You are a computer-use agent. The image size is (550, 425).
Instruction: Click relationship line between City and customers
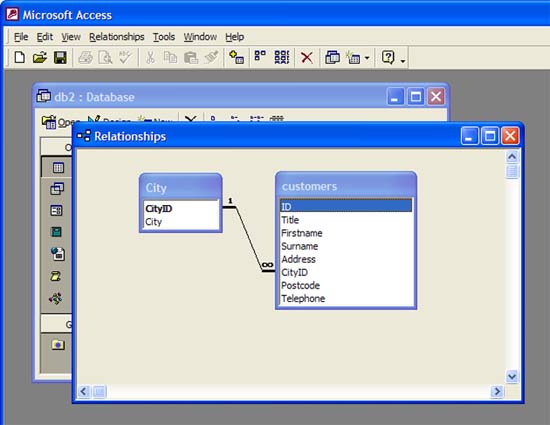pos(249,238)
